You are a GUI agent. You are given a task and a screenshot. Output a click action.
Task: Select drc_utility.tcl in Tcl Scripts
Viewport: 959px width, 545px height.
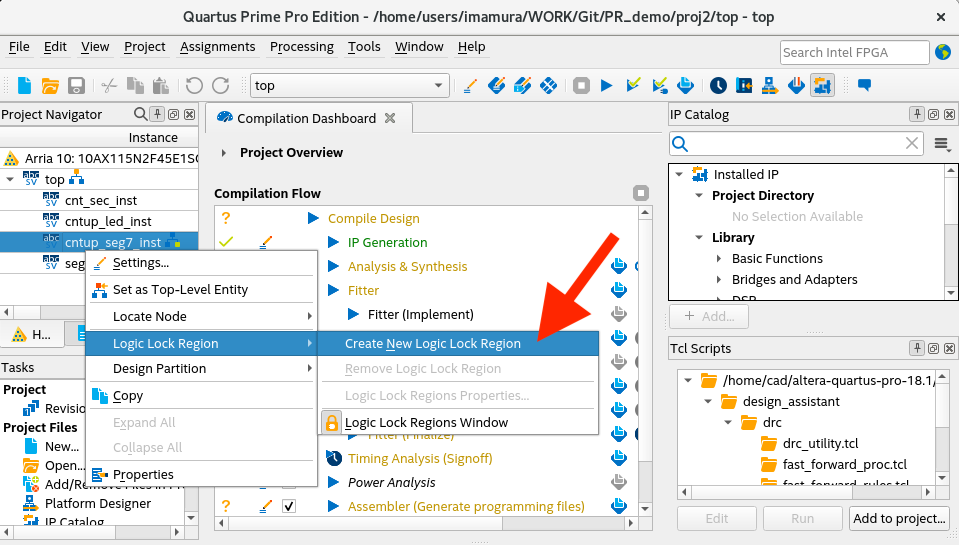[820, 443]
